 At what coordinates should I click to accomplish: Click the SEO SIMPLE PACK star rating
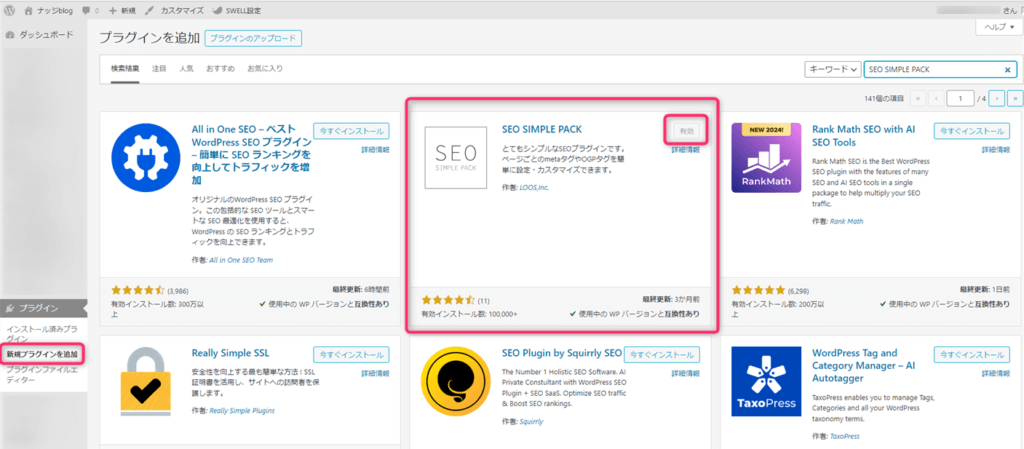pos(447,301)
